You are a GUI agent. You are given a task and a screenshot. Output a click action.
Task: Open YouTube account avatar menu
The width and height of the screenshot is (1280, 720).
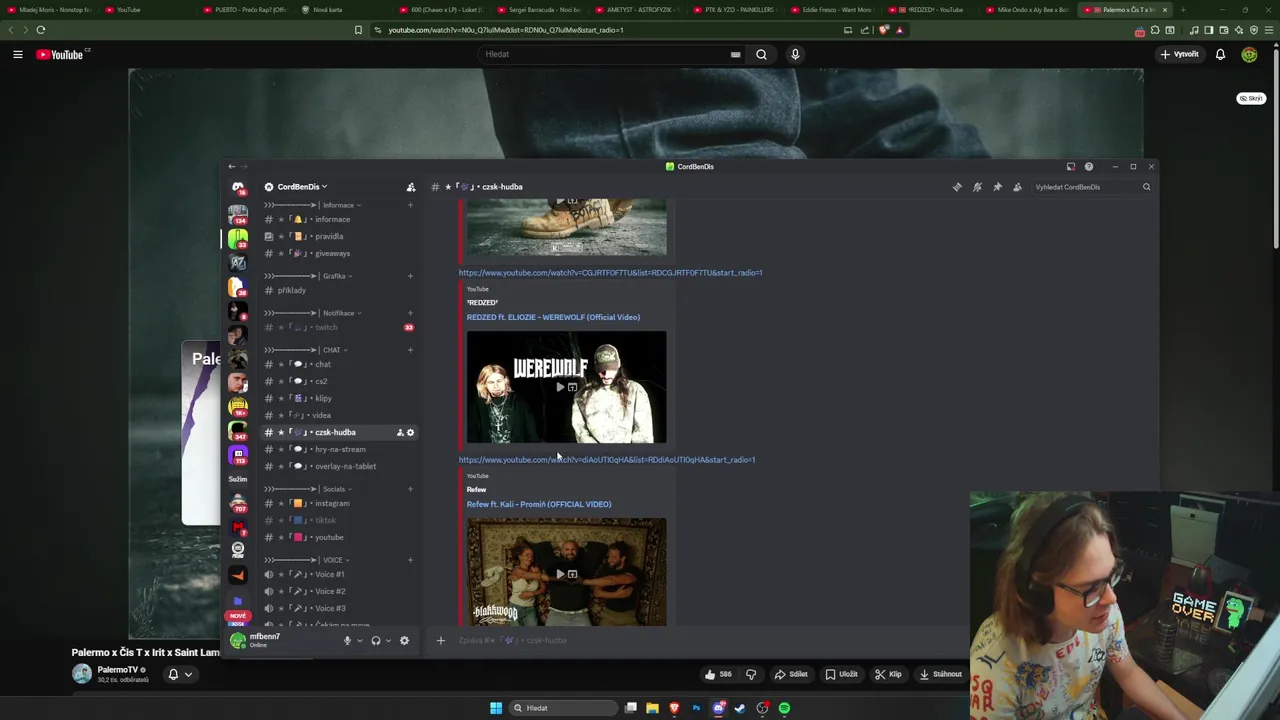click(x=1249, y=54)
